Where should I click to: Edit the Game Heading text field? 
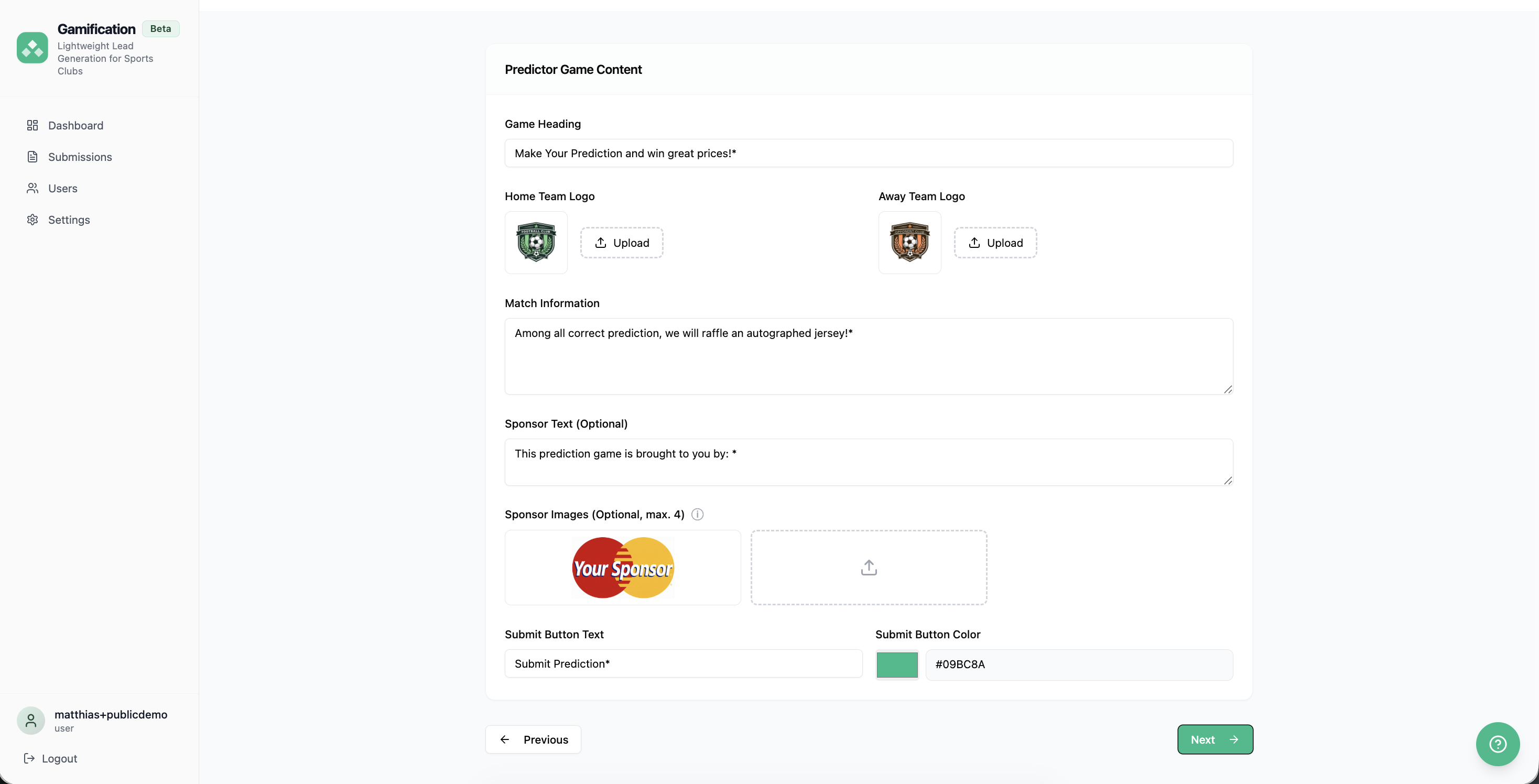coord(868,153)
